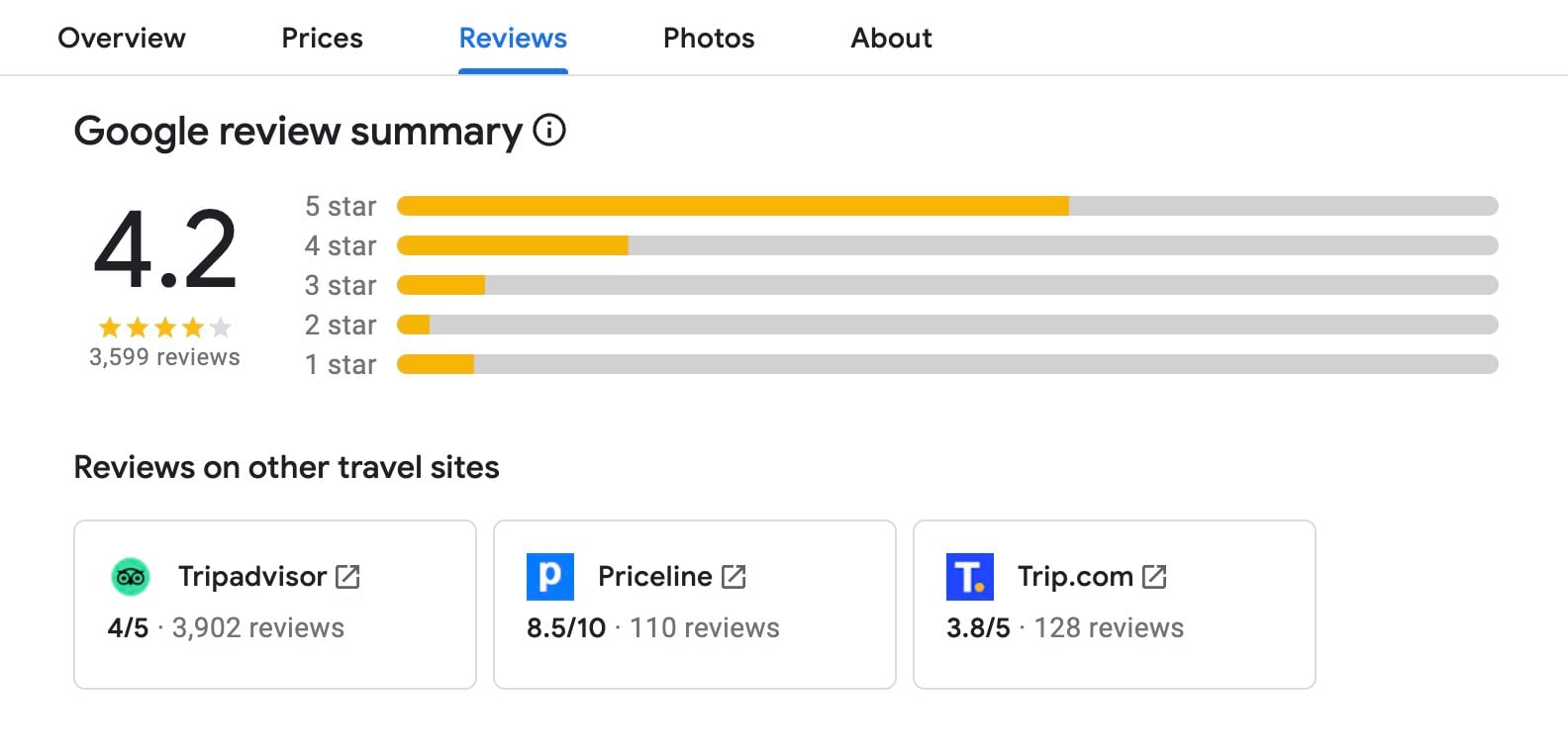Open the About tab
This screenshot has height=754, width=1568.
point(891,38)
